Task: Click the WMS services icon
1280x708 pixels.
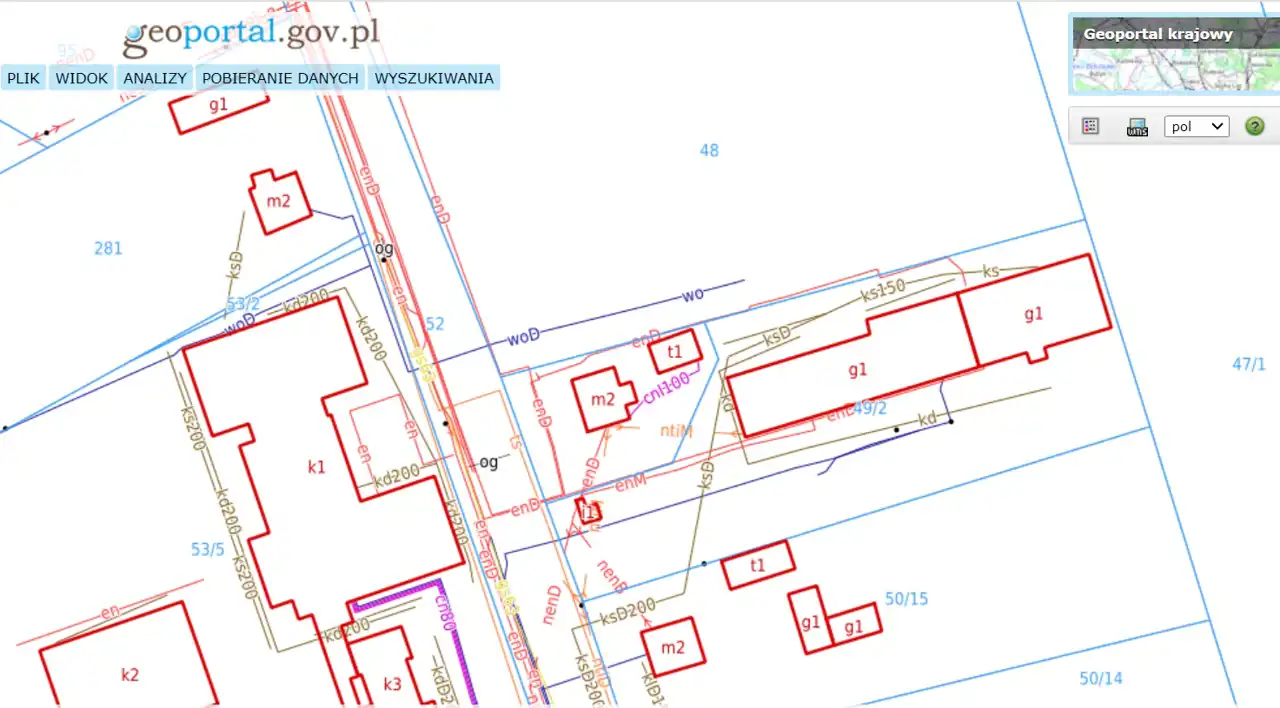Action: pos(1137,127)
